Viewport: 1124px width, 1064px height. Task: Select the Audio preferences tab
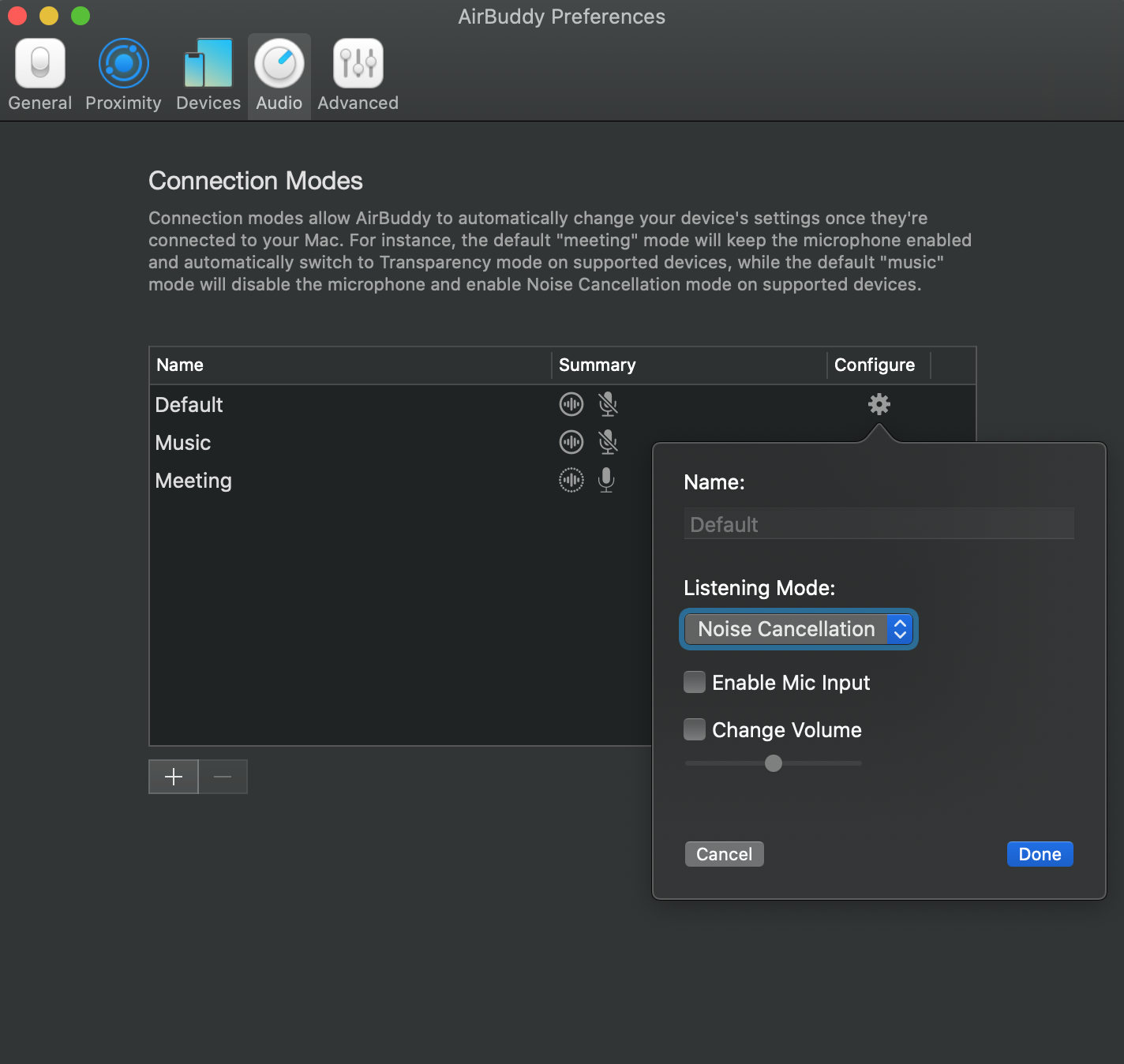coord(279,76)
